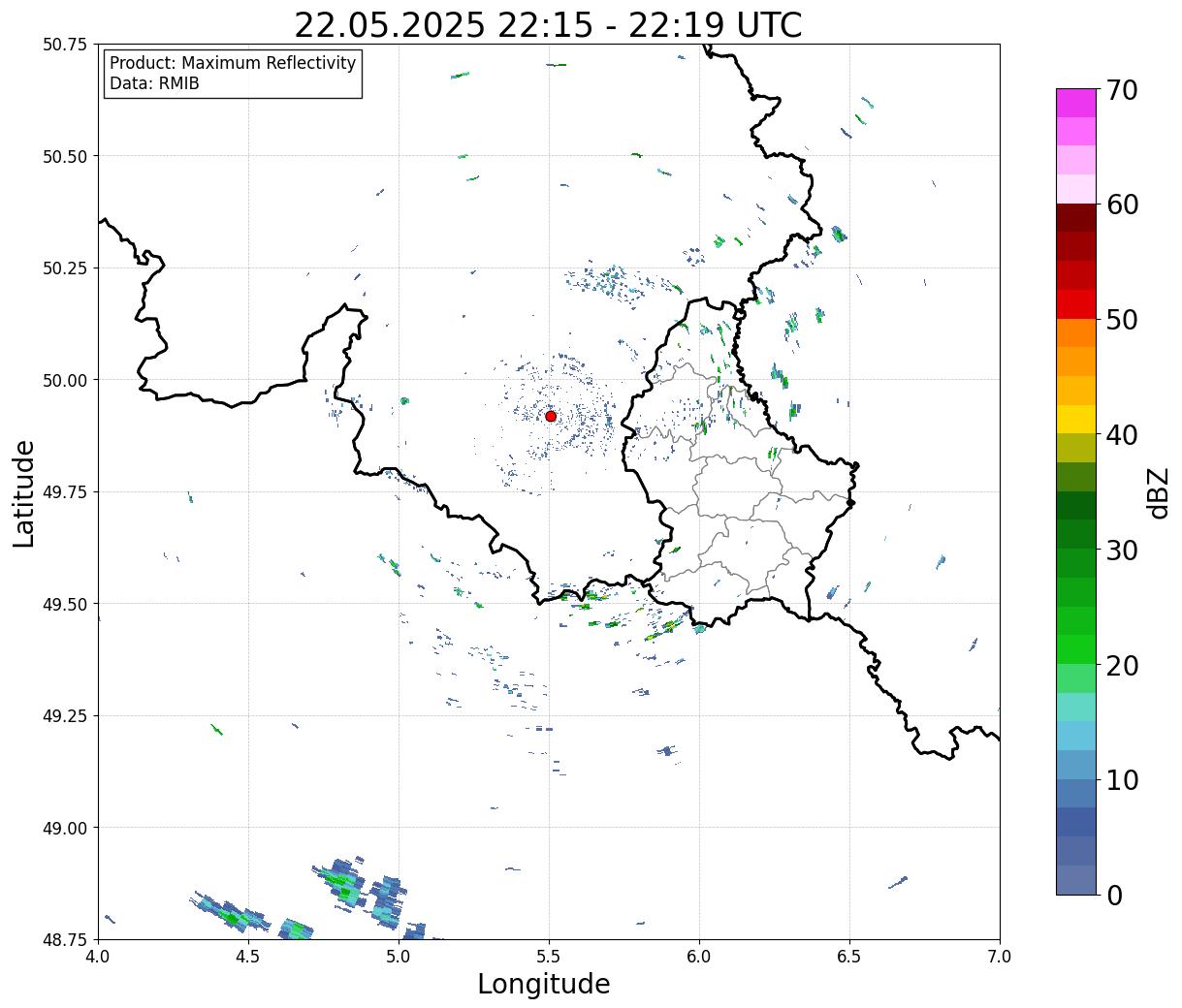The image size is (1182, 1008).
Task: Click latitude tick label 49.75
Action: [64, 492]
